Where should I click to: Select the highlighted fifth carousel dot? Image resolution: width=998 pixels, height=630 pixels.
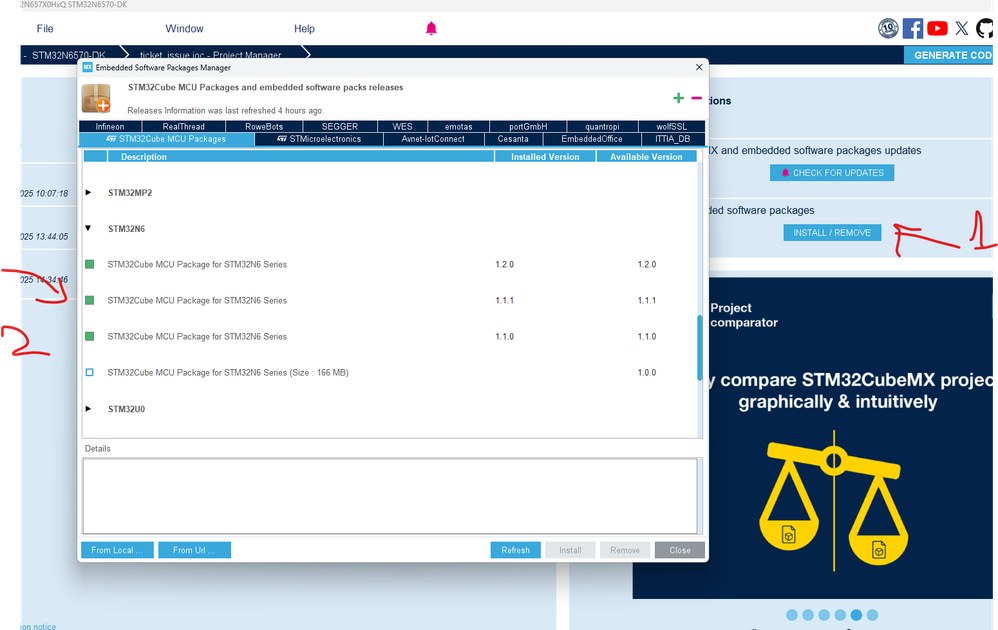pyautogui.click(x=856, y=615)
